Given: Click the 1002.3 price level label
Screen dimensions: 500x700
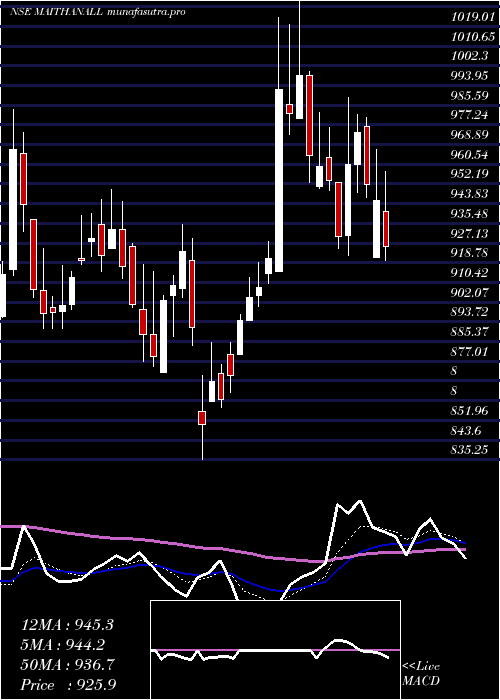Looking at the screenshot, I should coord(470,56).
